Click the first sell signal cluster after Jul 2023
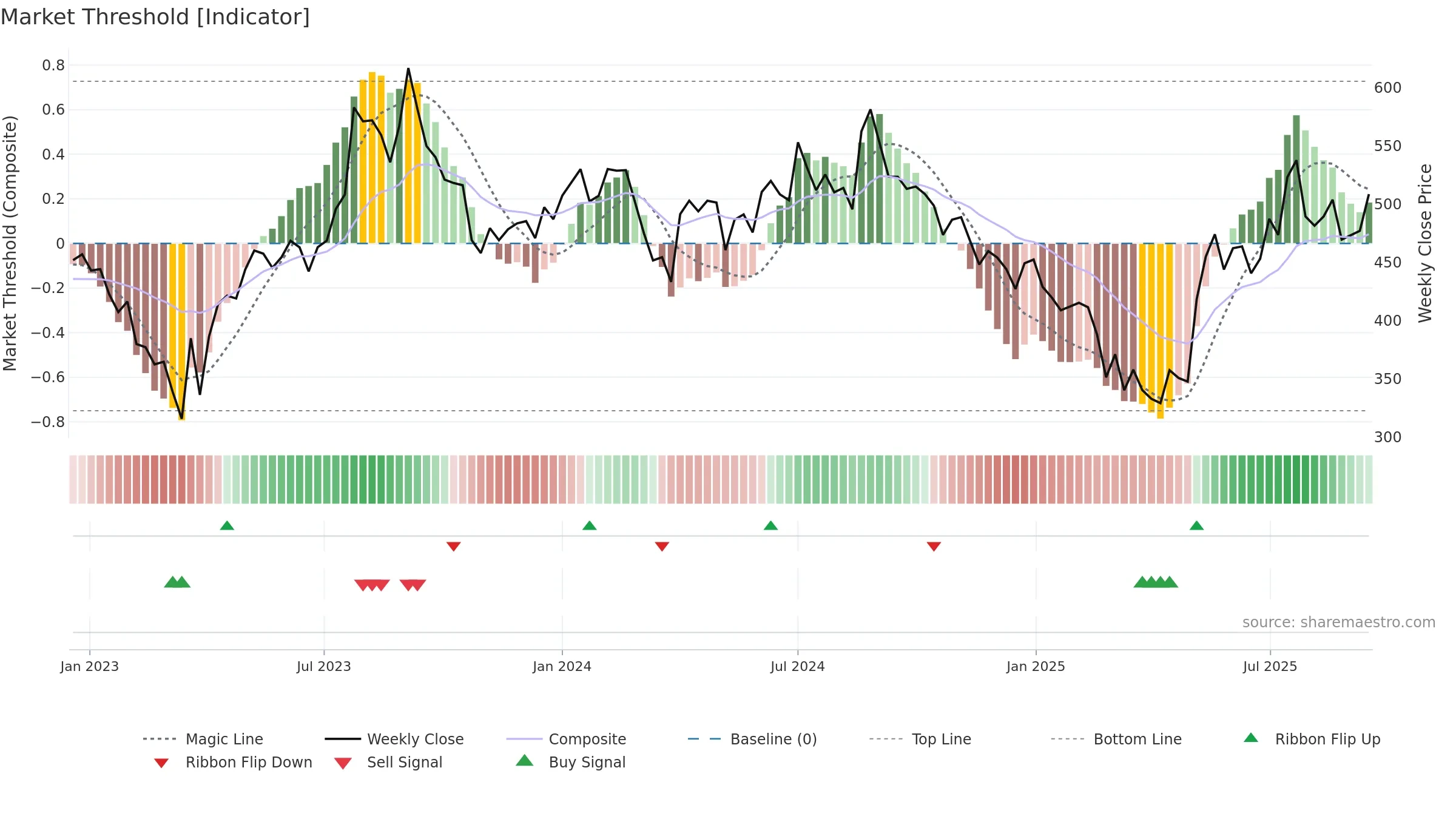The height and width of the screenshot is (819, 1456). [372, 585]
